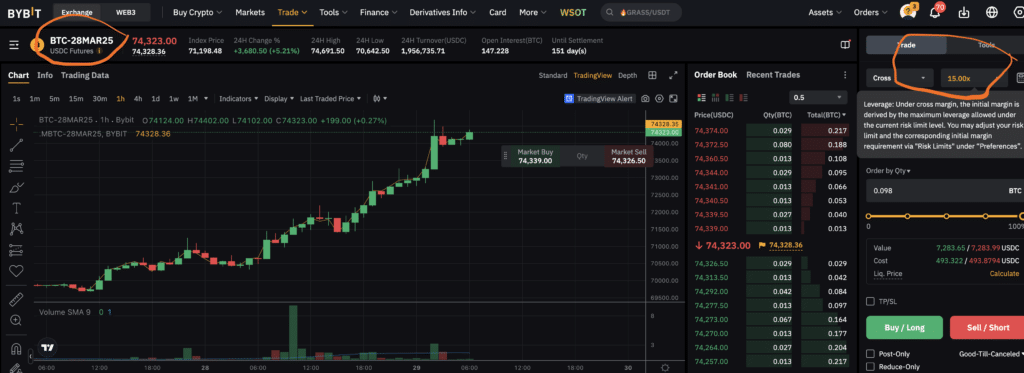Viewport: 1024px width, 373px height.
Task: Select the ruler measure tool
Action: [16, 299]
